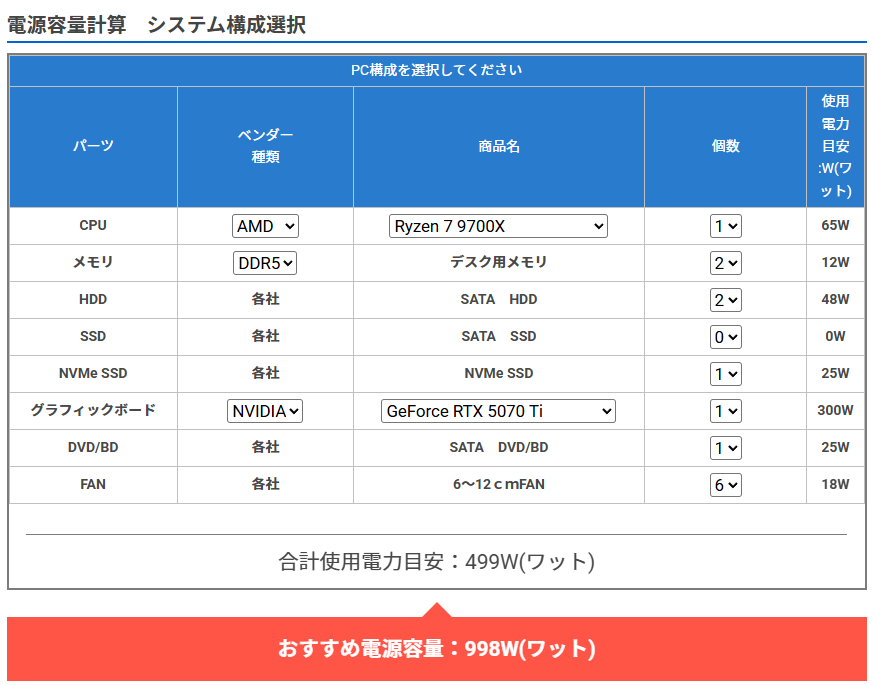Open the DVD/BD drive quantity dropdown
This screenshot has height=685, width=872.
725,448
